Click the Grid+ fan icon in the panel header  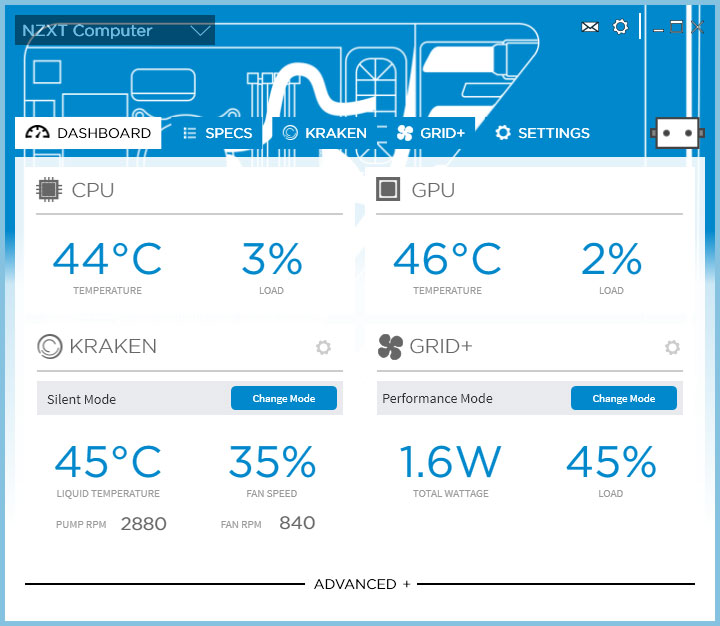[x=390, y=347]
